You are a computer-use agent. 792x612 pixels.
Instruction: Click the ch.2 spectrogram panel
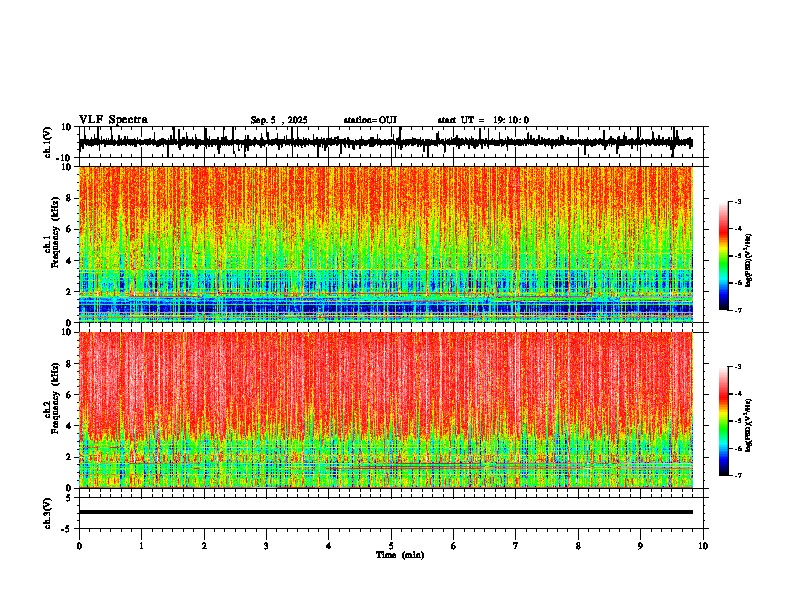pyautogui.click(x=386, y=410)
